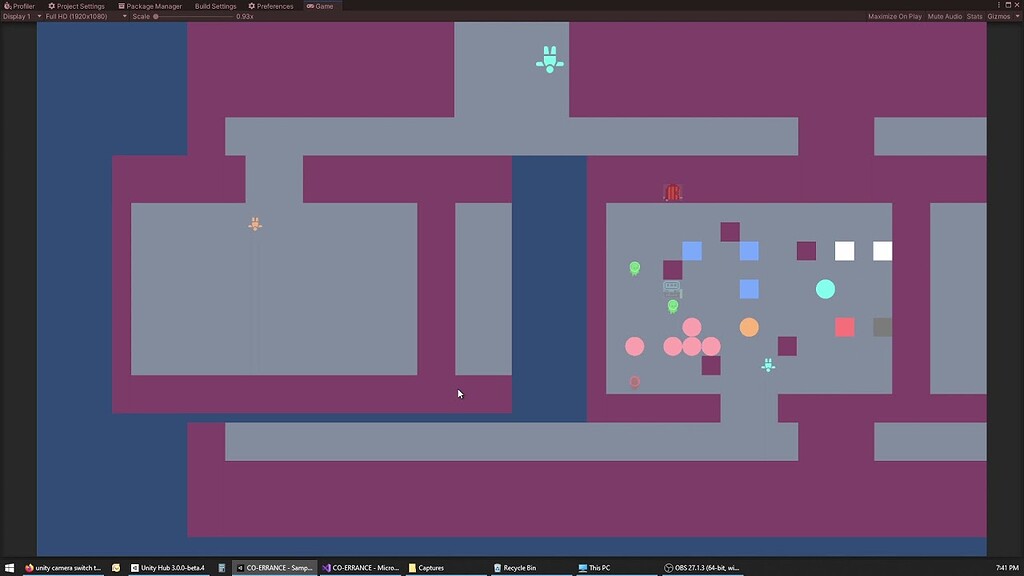Open the Display 1 dropdown
Screen dimensions: 1024x576
point(18,16)
